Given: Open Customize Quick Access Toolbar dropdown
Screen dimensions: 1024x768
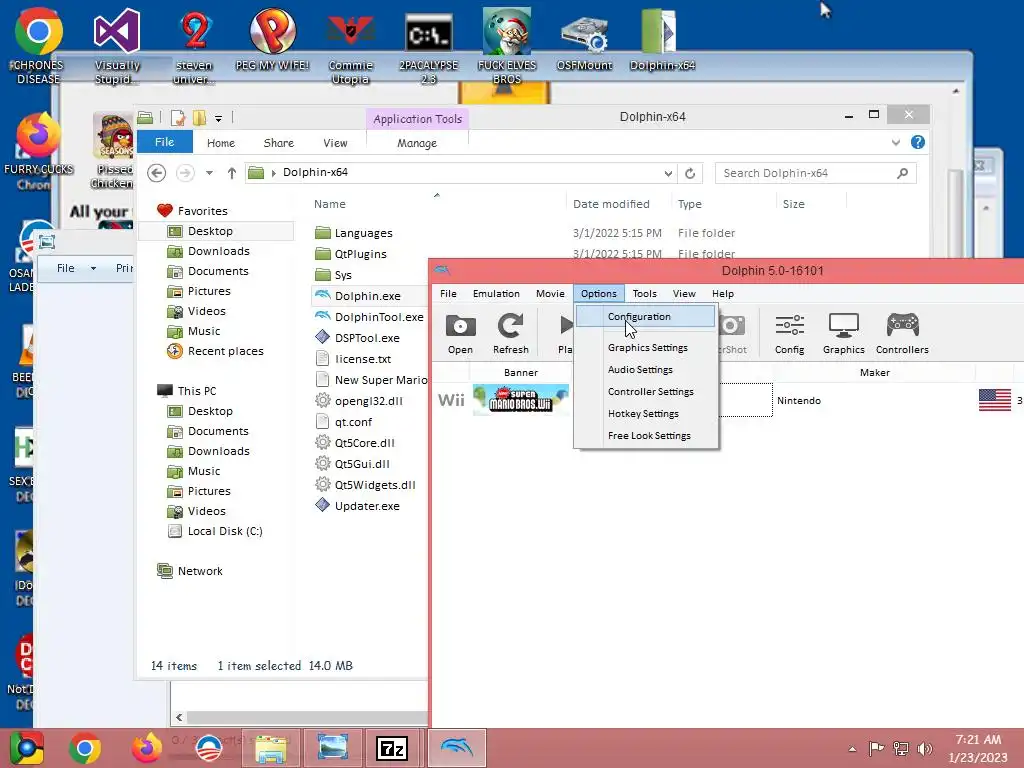Looking at the screenshot, I should pyautogui.click(x=219, y=119).
